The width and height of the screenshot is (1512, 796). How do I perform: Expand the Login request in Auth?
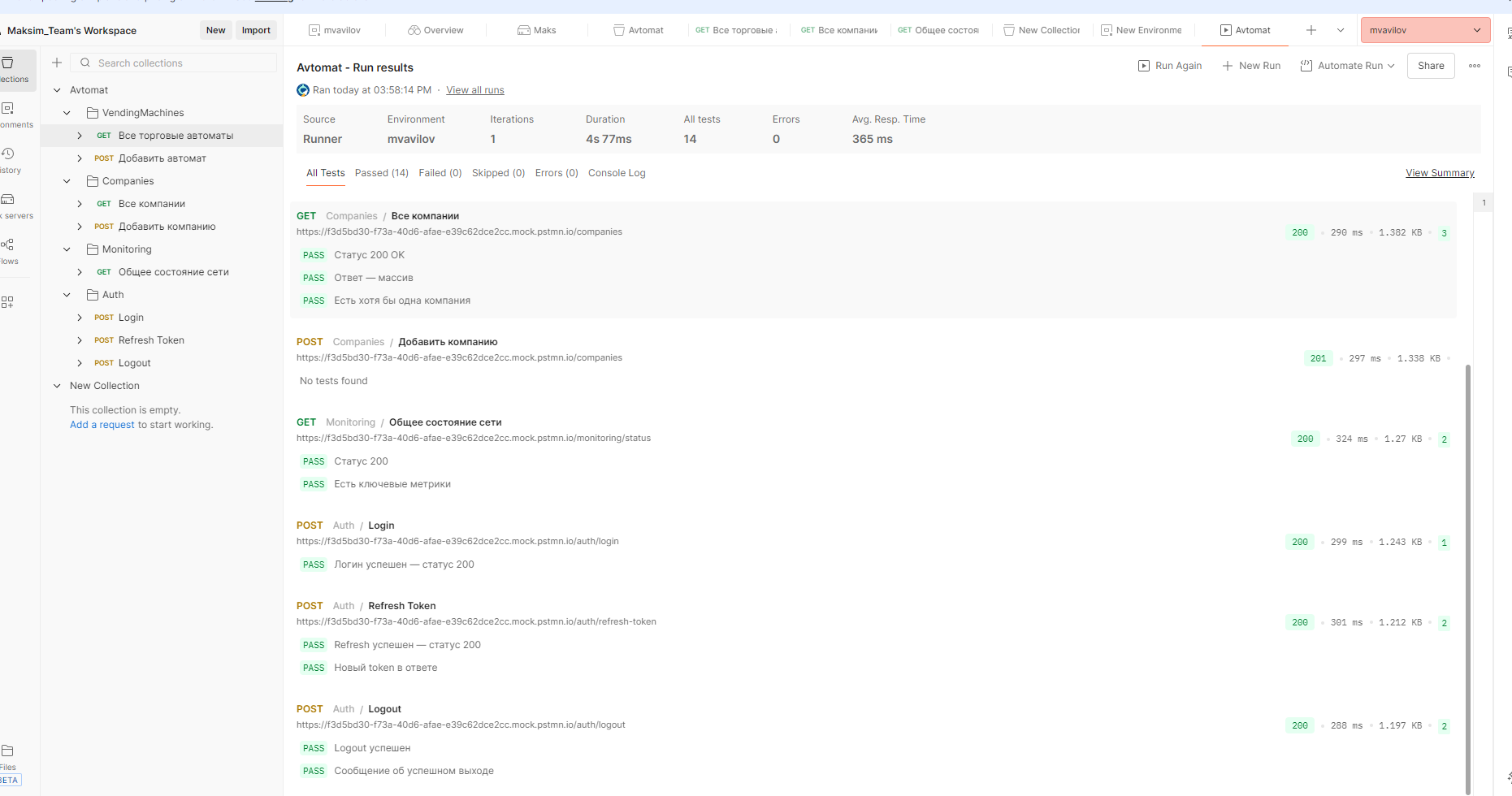pyautogui.click(x=80, y=318)
